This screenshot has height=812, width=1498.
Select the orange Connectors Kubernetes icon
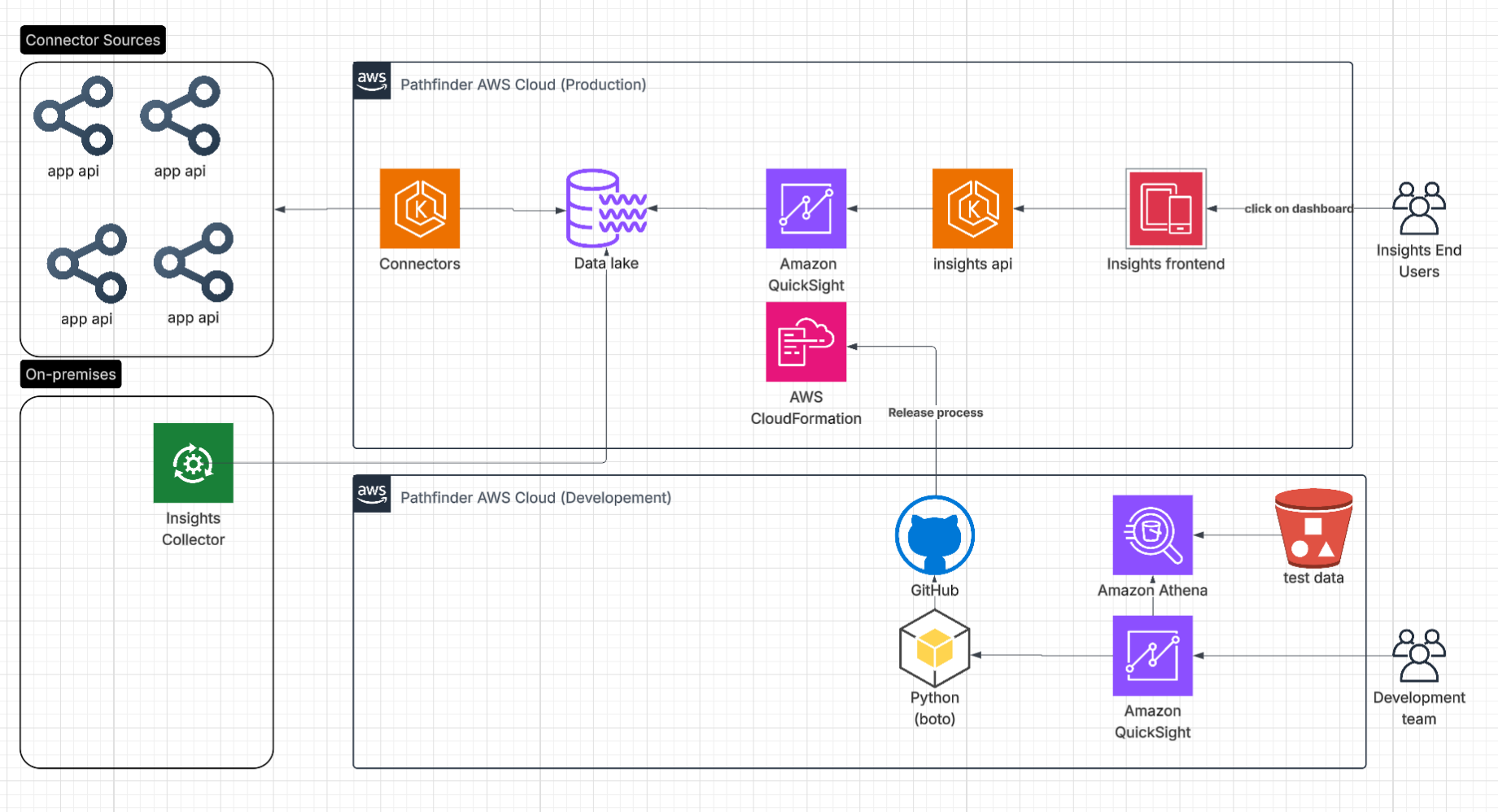point(420,208)
